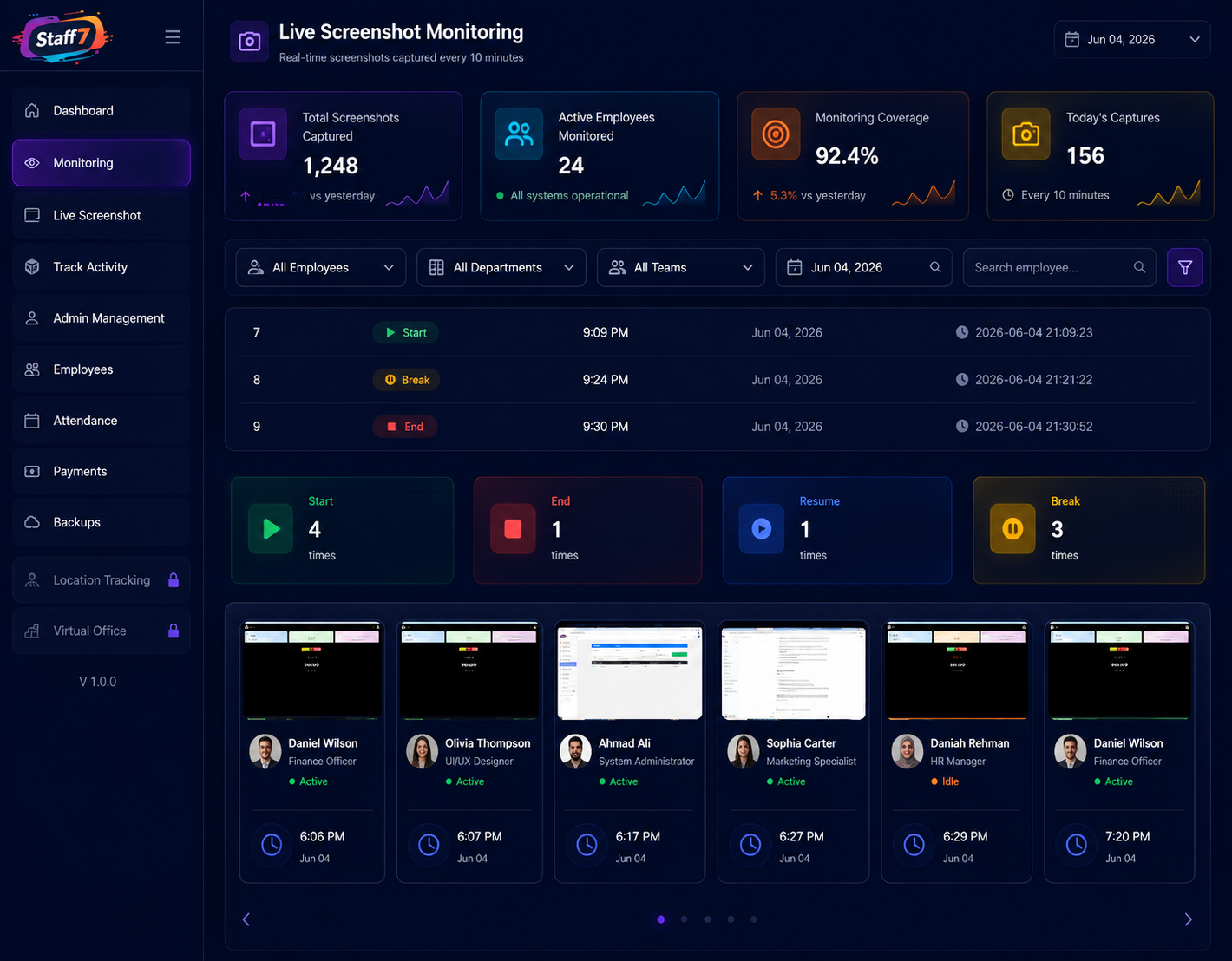Click the Active Employees Monitored people icon
This screenshot has height=961, width=1232.
click(519, 134)
